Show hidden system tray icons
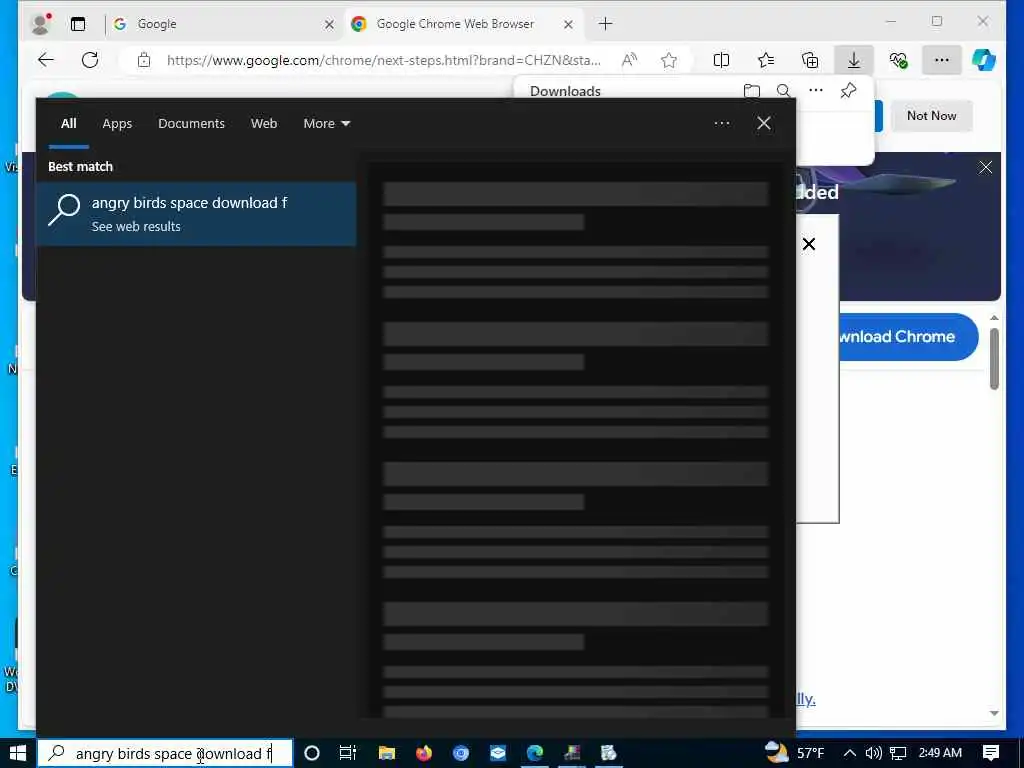 click(850, 753)
